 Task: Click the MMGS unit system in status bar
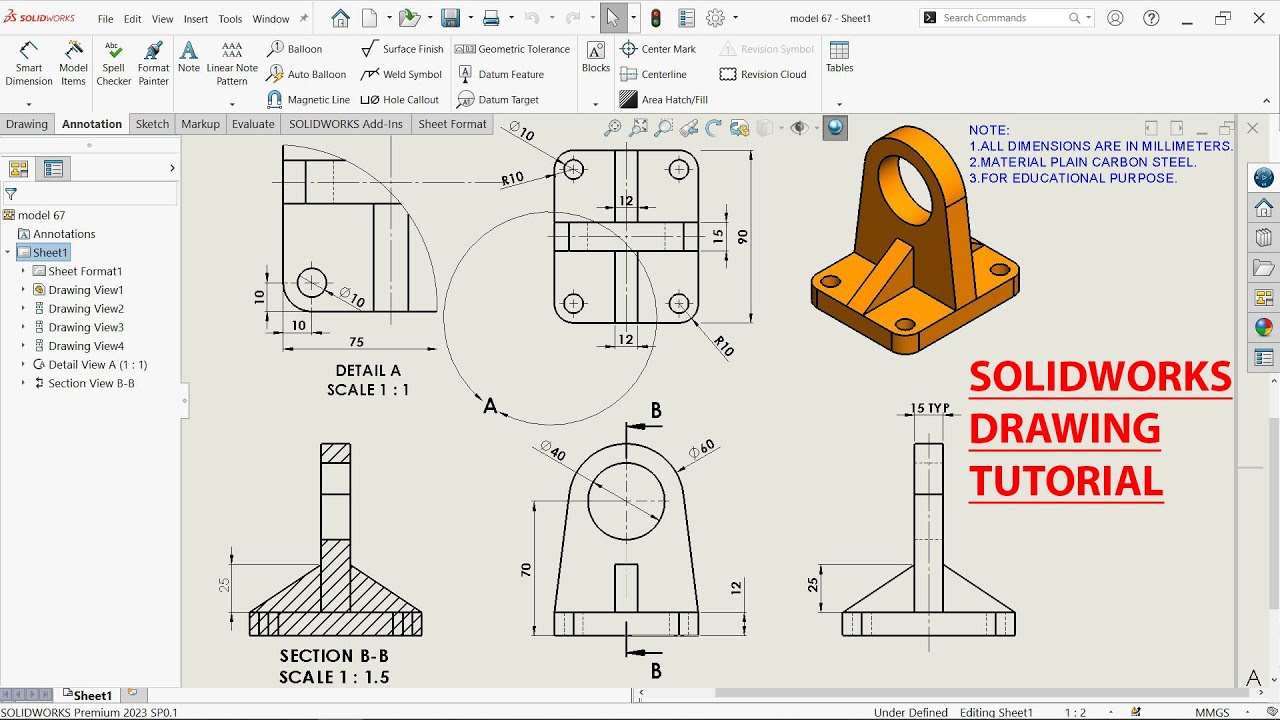click(x=1212, y=713)
